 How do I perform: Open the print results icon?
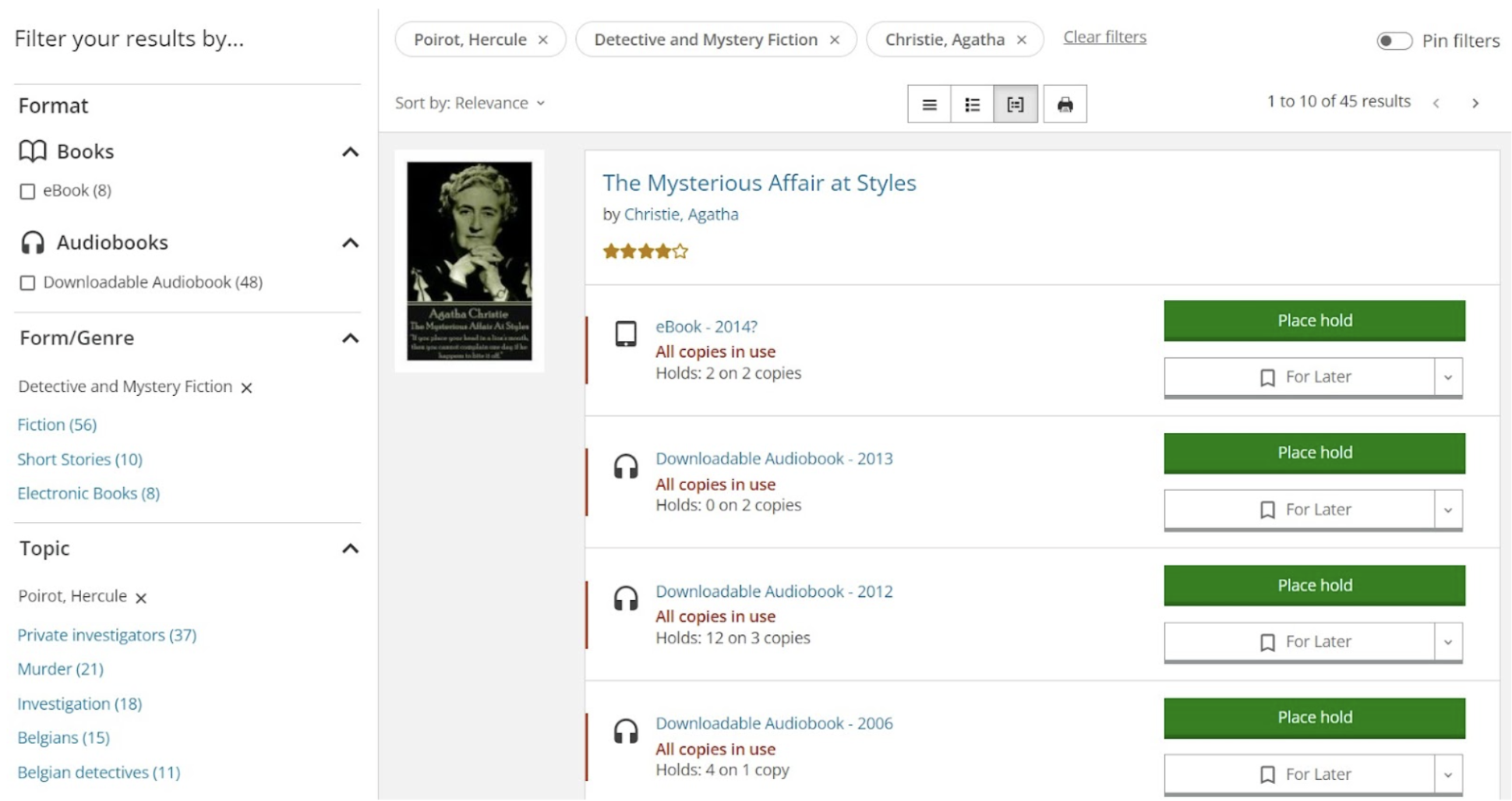[x=1065, y=103]
